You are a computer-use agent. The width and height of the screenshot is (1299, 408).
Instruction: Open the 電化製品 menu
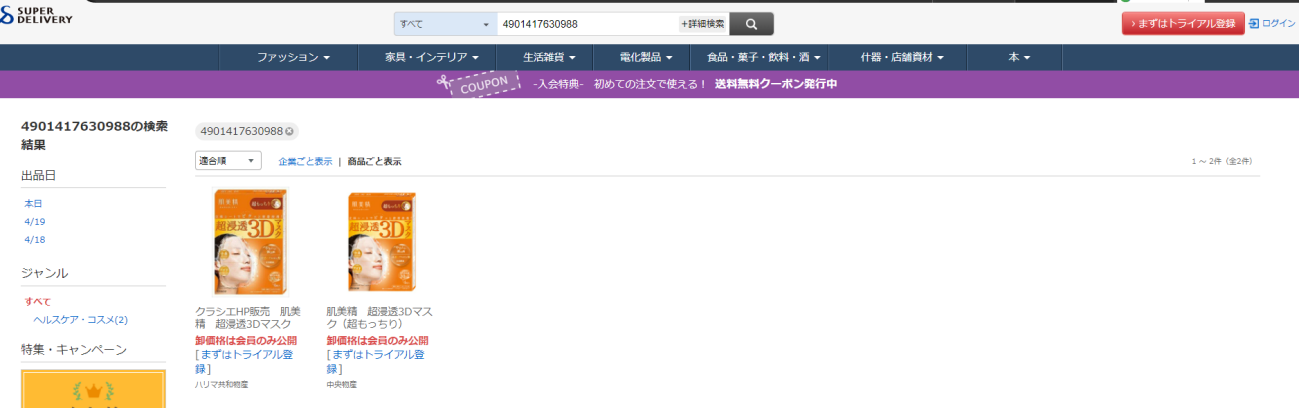pos(646,58)
